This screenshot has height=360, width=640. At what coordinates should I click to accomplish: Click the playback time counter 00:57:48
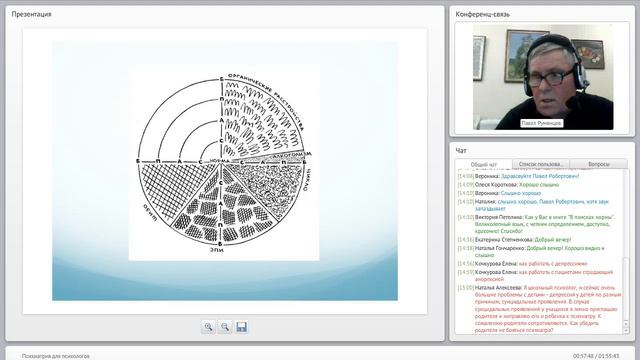pyautogui.click(x=584, y=356)
